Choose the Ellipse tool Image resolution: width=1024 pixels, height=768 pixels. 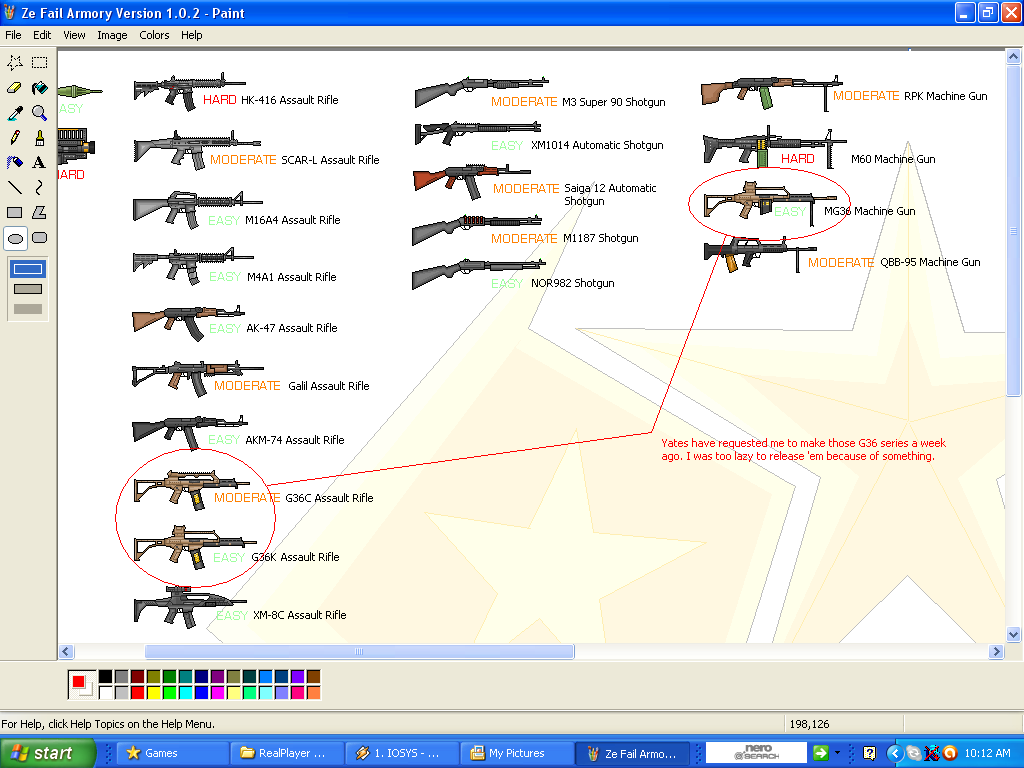point(15,238)
